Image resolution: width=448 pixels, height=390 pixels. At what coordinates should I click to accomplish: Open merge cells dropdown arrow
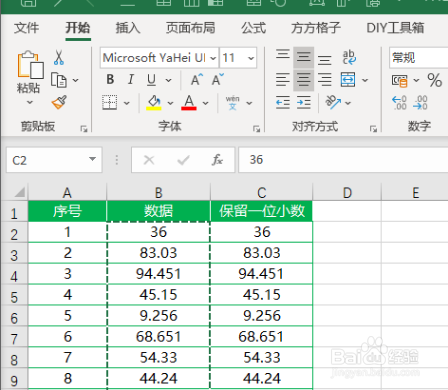click(x=365, y=80)
